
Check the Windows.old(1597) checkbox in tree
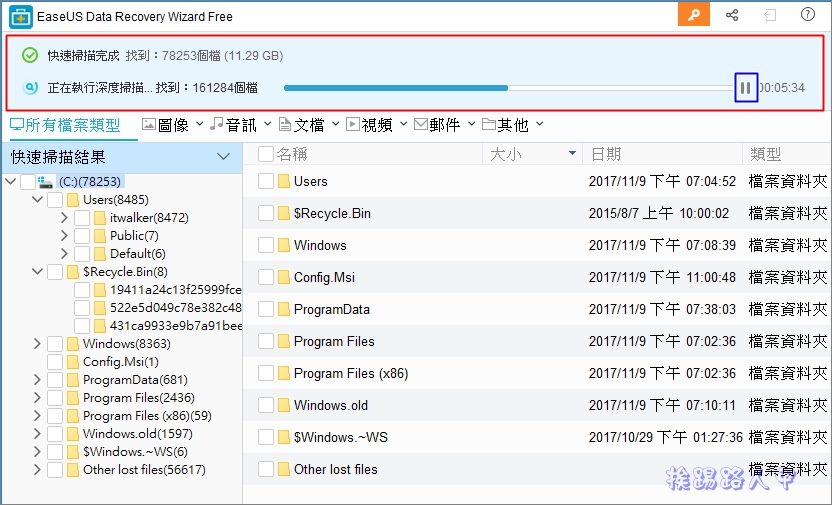tap(55, 434)
